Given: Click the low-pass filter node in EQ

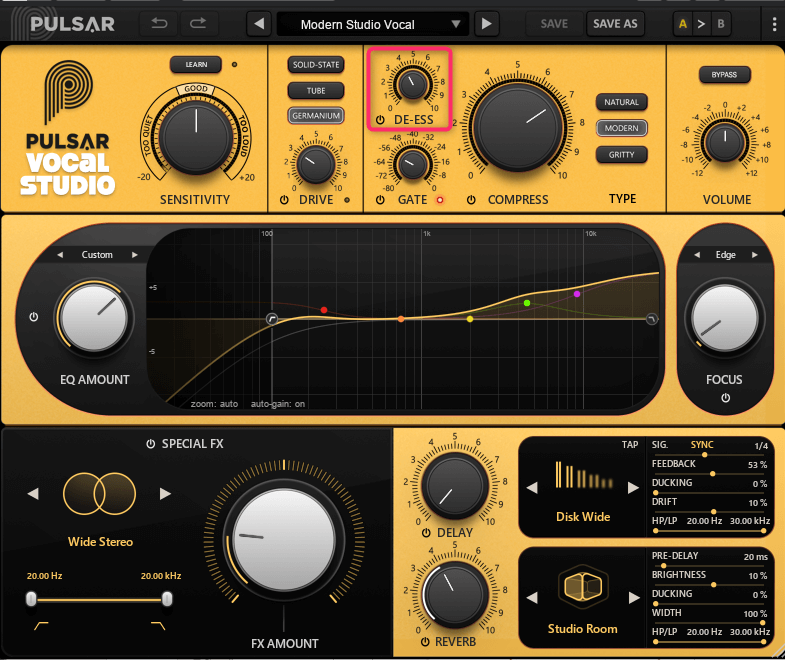Looking at the screenshot, I should pos(651,319).
